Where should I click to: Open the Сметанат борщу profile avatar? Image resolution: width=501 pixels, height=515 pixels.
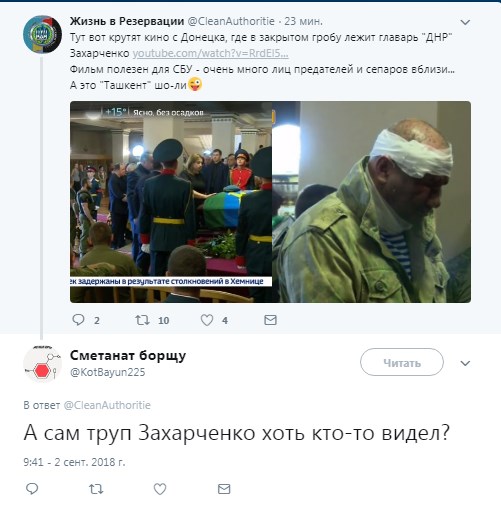(42, 364)
